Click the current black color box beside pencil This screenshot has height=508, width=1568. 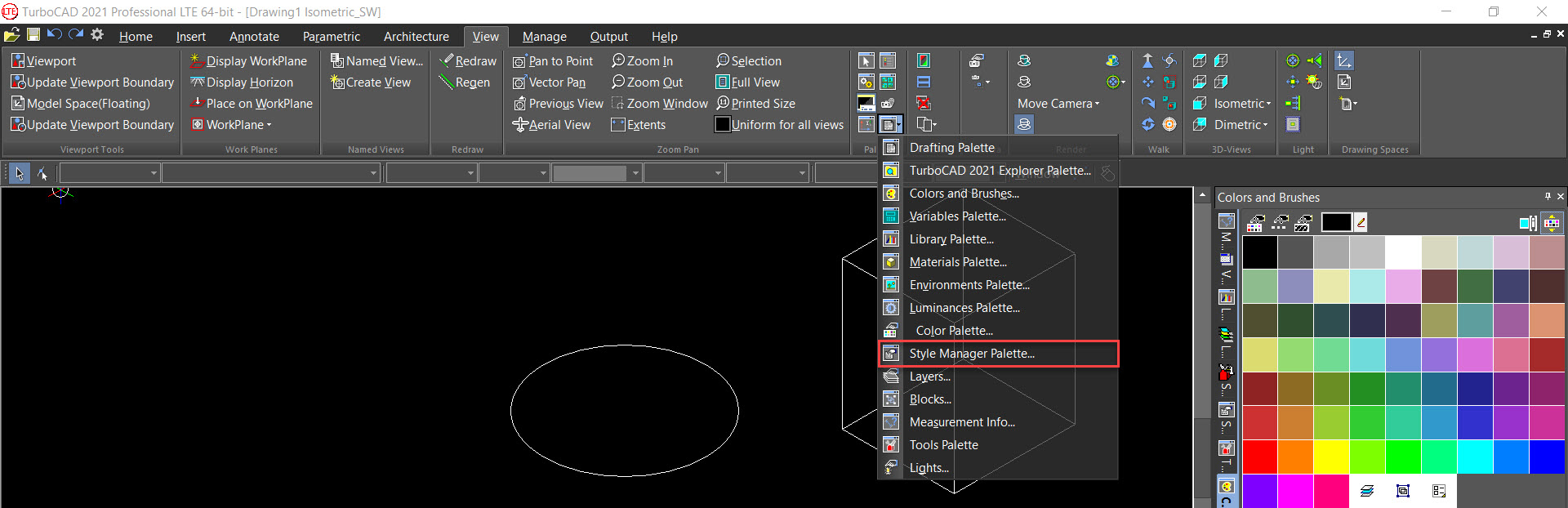(1336, 222)
